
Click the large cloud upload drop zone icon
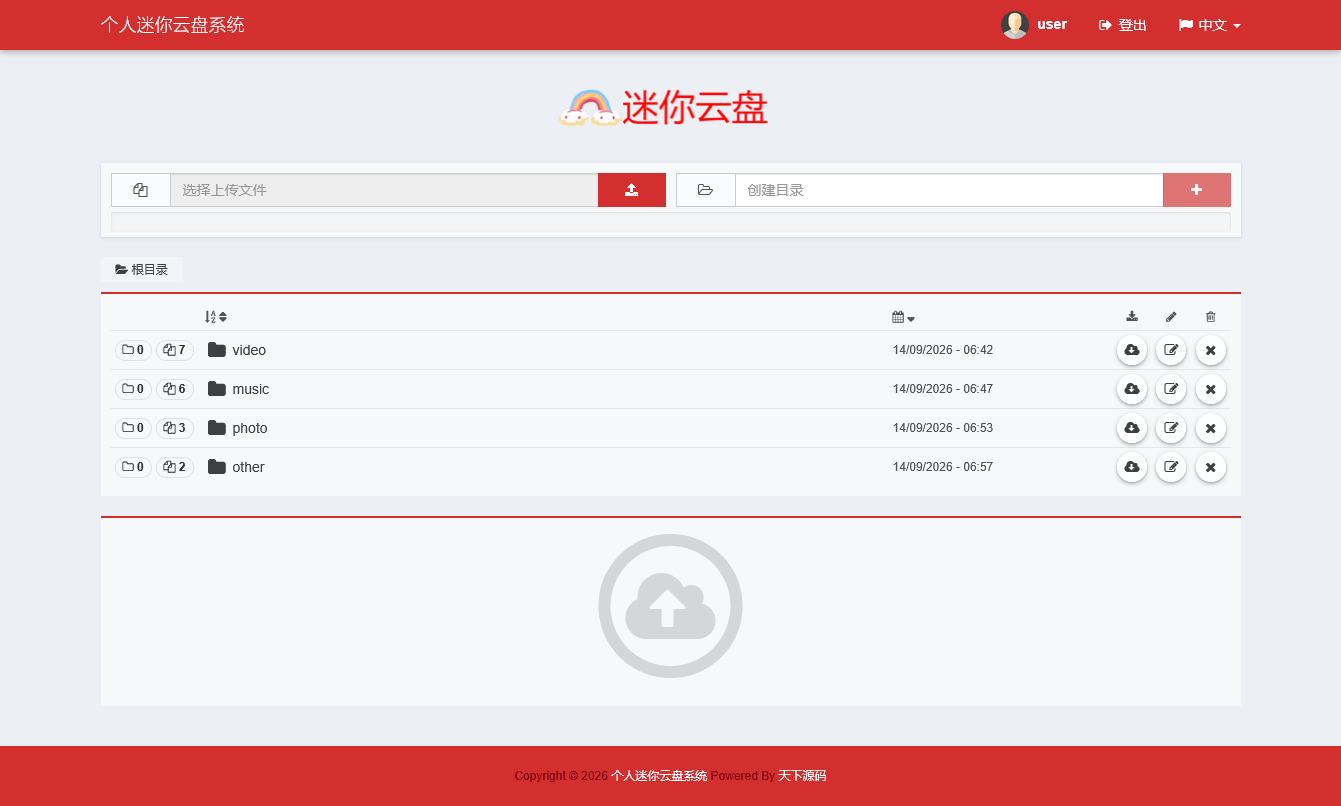point(670,606)
